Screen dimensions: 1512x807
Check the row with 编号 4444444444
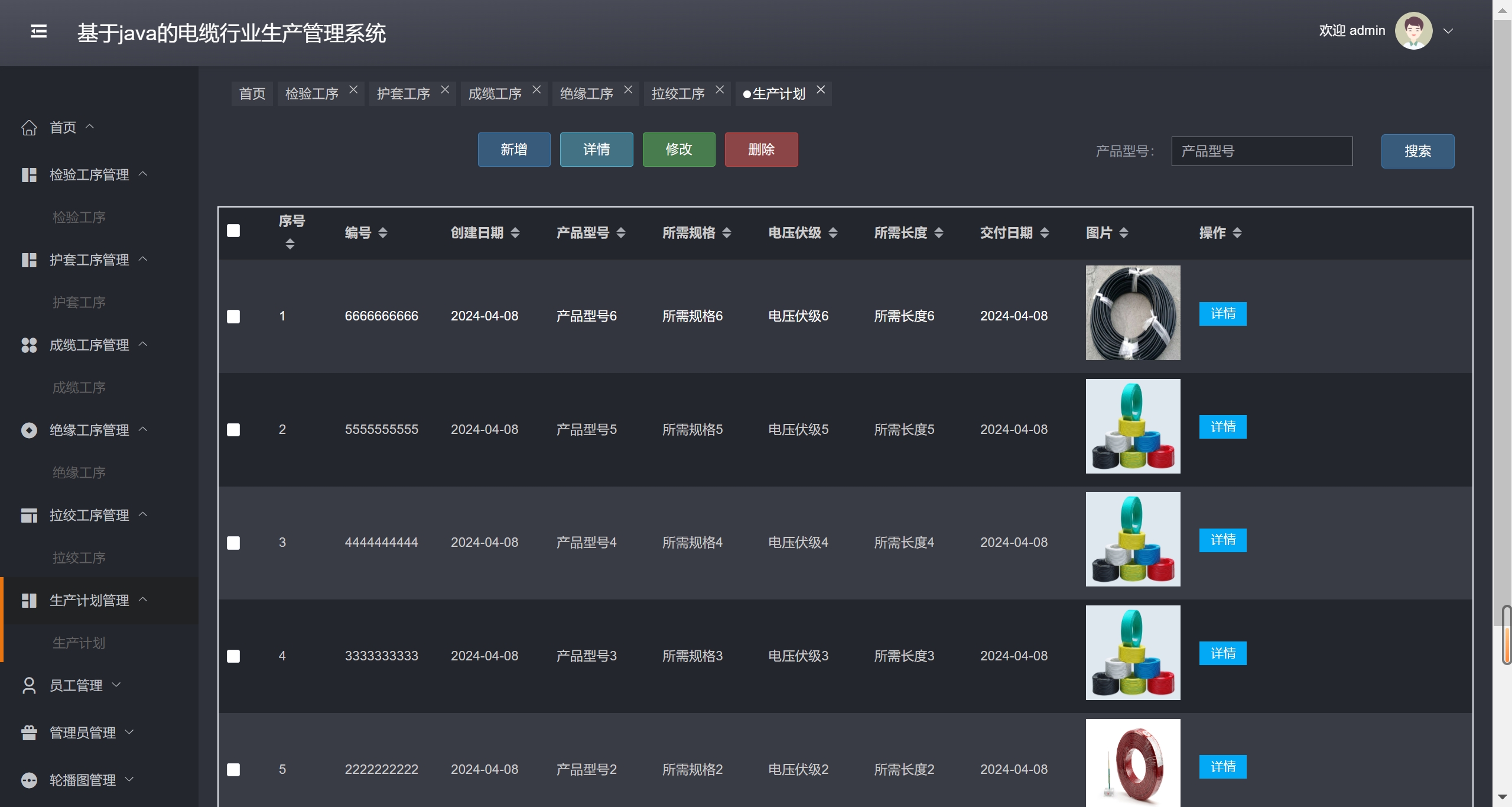click(x=233, y=543)
